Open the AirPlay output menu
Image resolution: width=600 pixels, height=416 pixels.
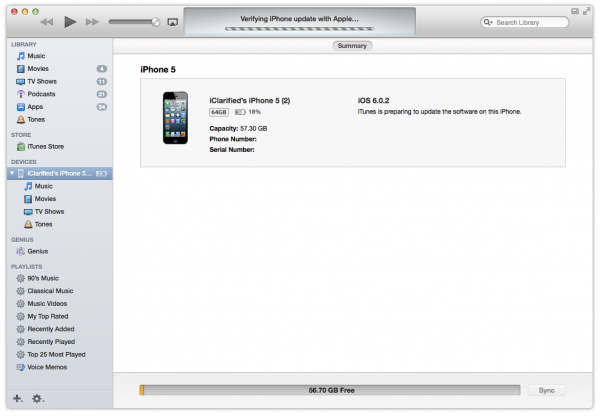click(172, 22)
